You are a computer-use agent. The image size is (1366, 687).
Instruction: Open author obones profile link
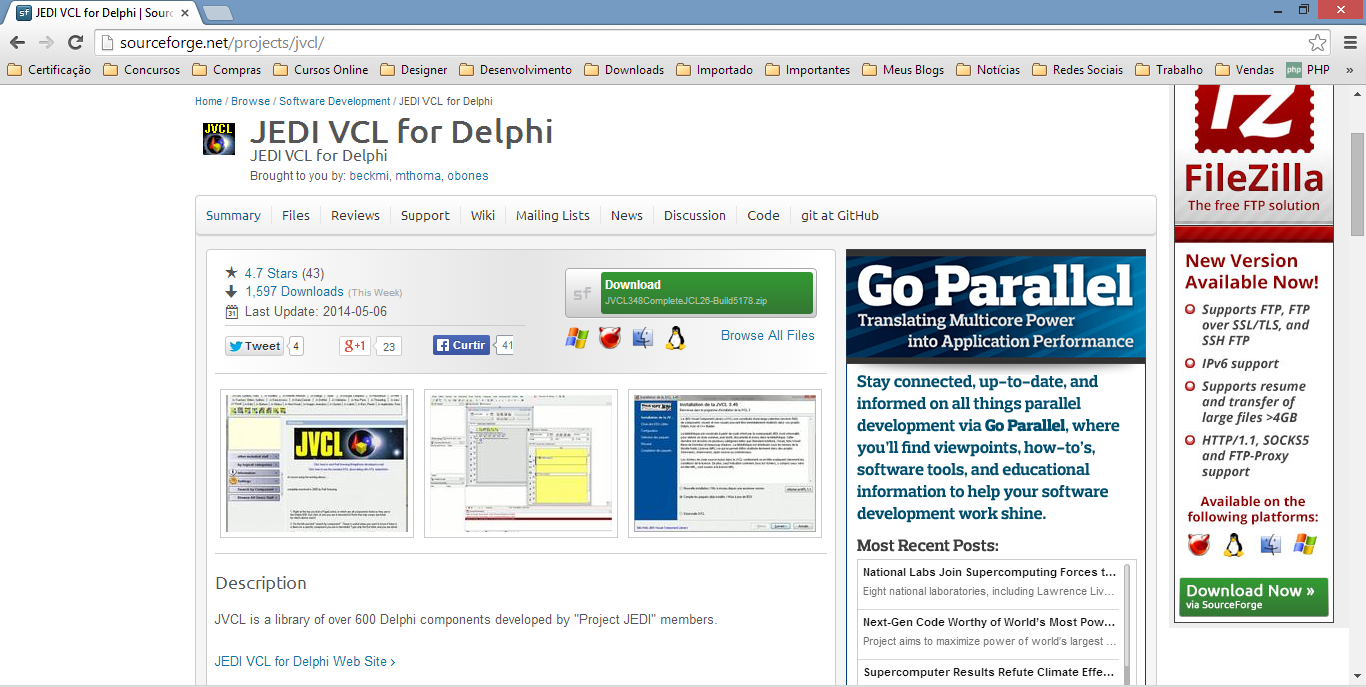tap(468, 176)
